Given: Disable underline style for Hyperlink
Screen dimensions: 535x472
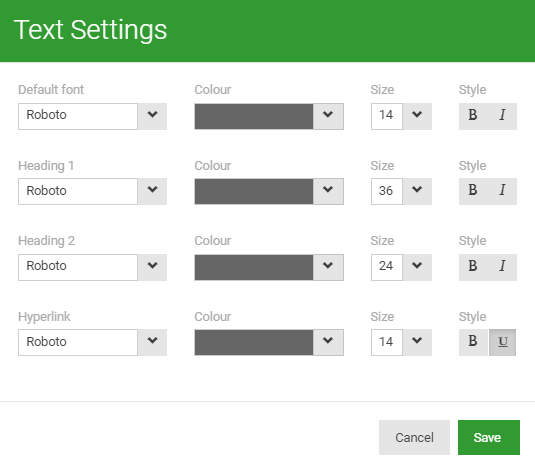Looking at the screenshot, I should (x=502, y=342).
